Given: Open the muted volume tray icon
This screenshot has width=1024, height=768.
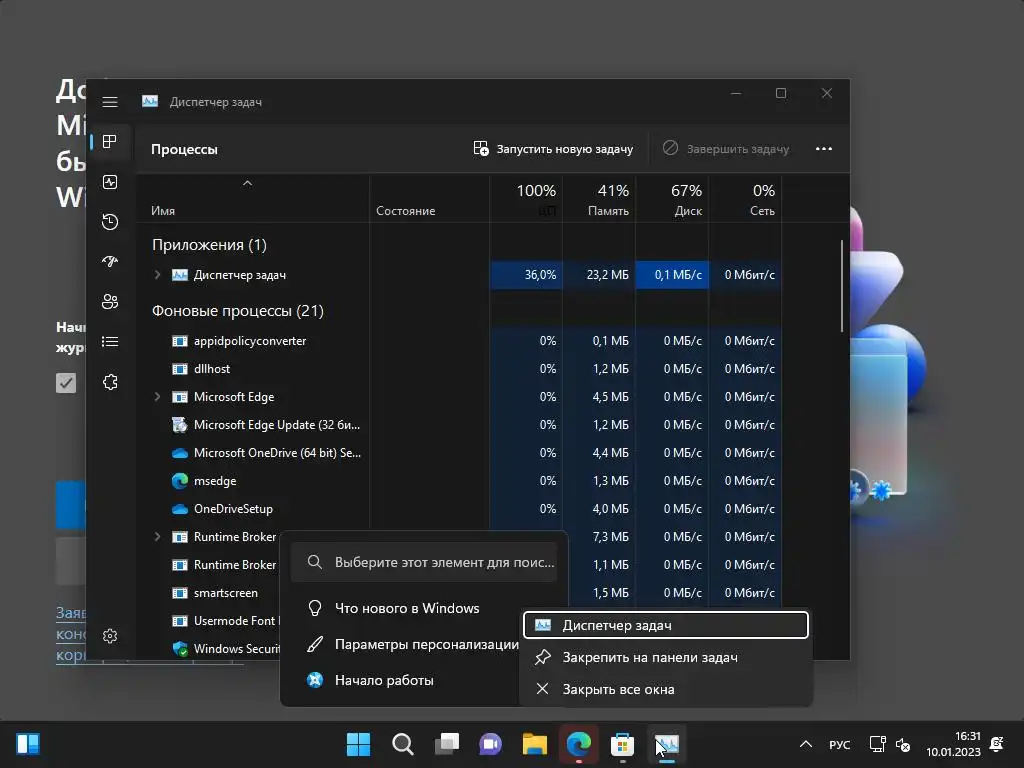Looking at the screenshot, I should click(903, 744).
